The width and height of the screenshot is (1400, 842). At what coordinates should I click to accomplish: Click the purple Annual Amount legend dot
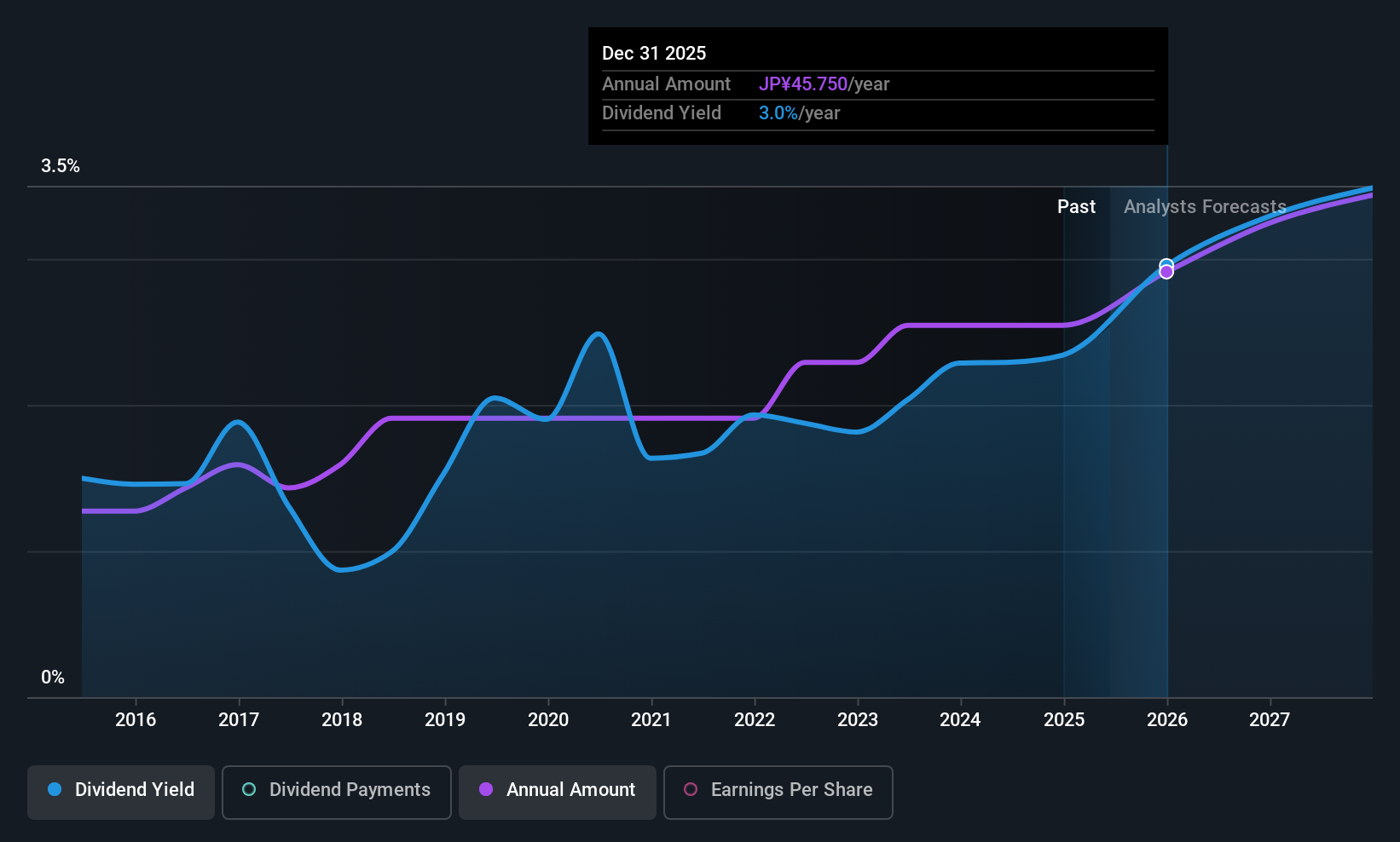click(486, 789)
